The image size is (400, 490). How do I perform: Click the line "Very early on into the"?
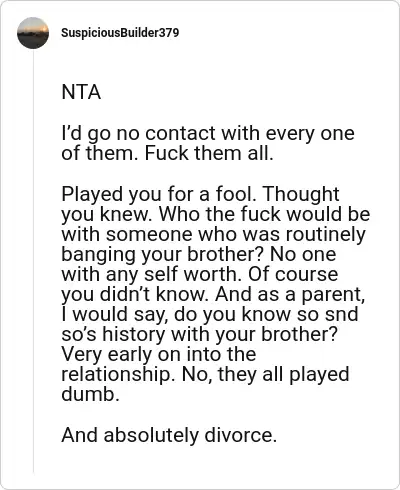point(159,354)
